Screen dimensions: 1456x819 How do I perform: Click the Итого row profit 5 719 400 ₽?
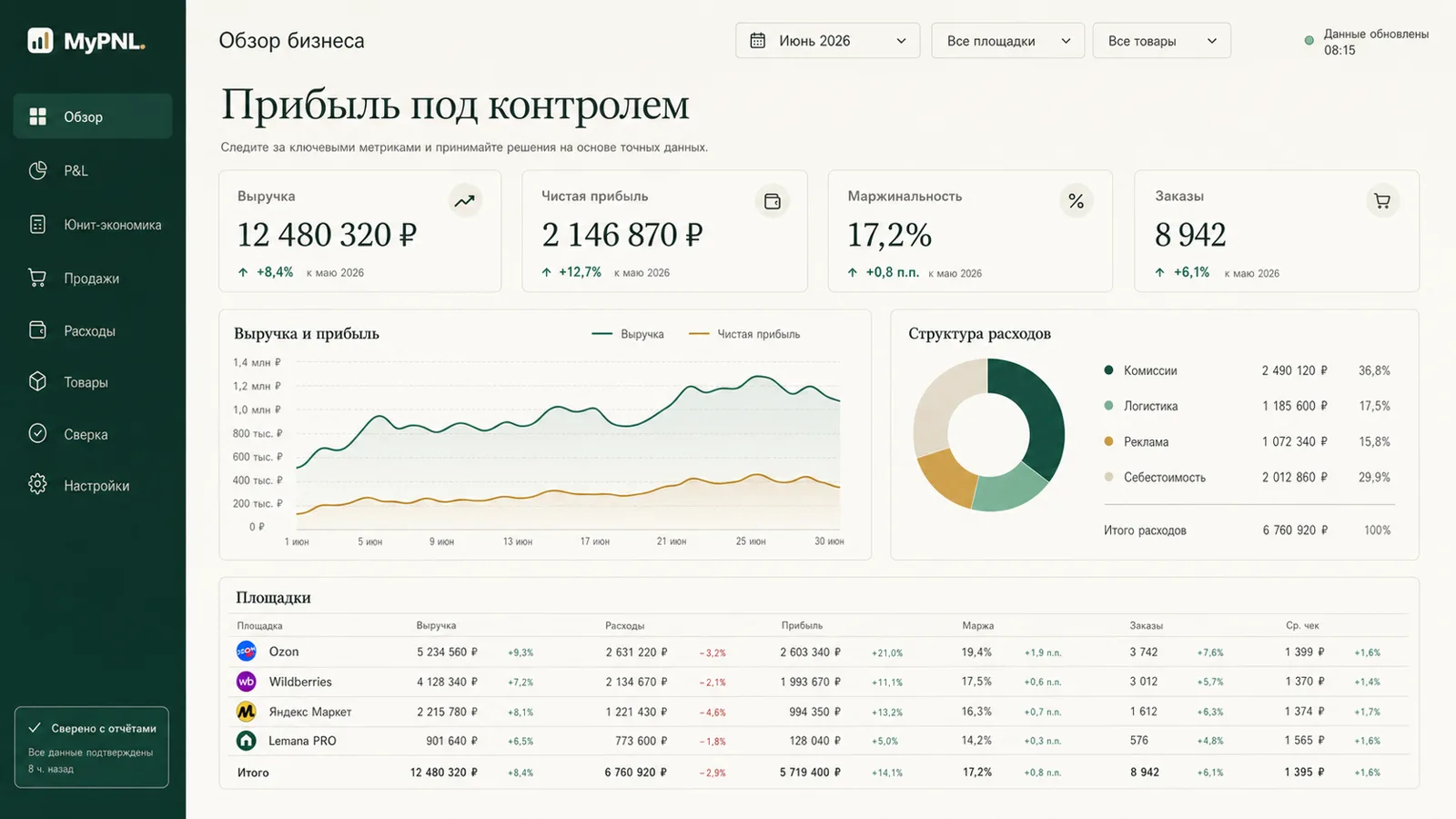point(811,773)
